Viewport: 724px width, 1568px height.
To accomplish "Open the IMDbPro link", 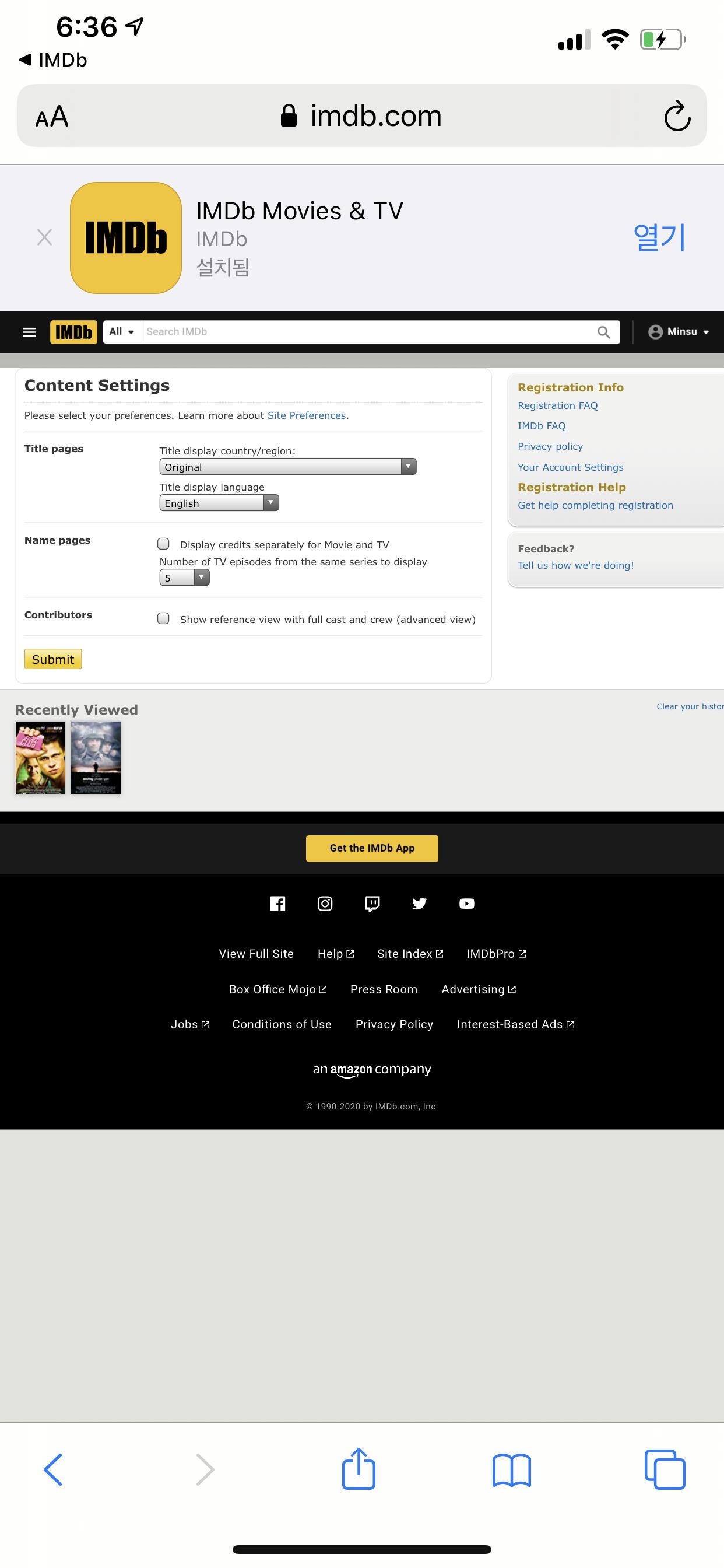I will point(497,954).
